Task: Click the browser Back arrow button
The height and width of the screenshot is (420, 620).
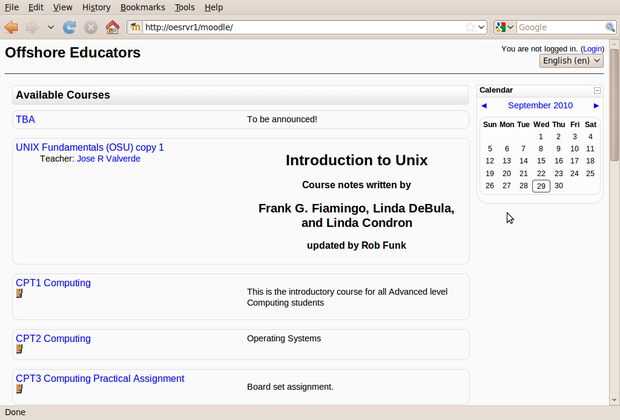Action: 11,27
